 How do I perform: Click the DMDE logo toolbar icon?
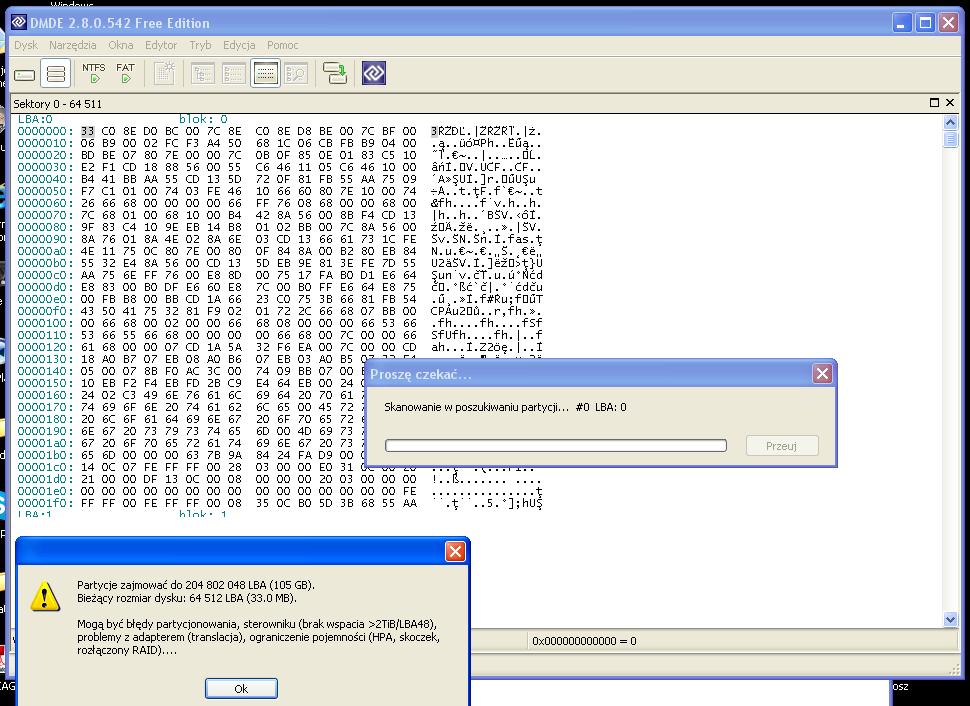tap(374, 73)
